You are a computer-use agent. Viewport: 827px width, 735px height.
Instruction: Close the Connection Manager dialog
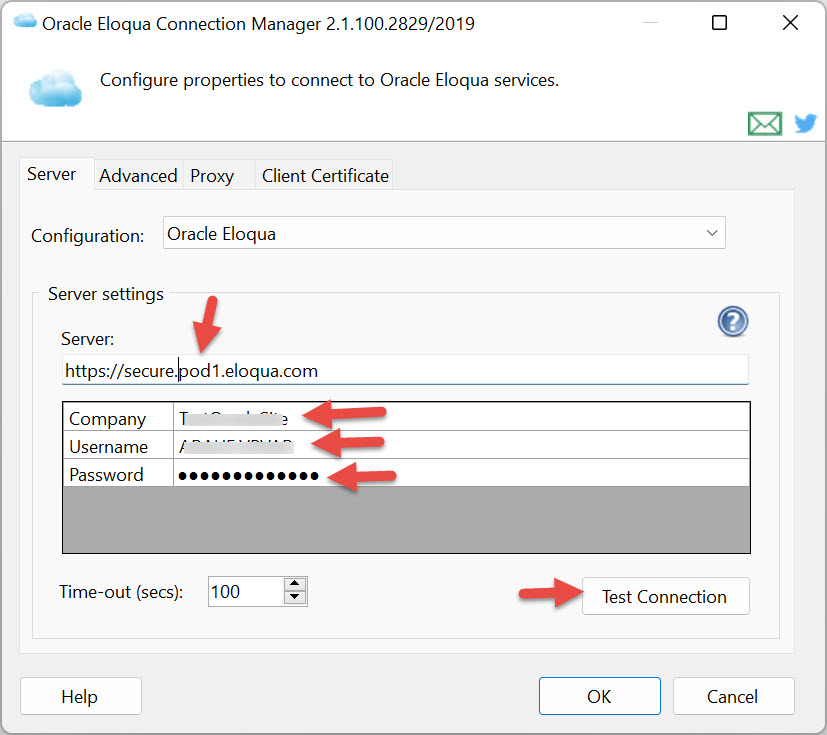790,23
